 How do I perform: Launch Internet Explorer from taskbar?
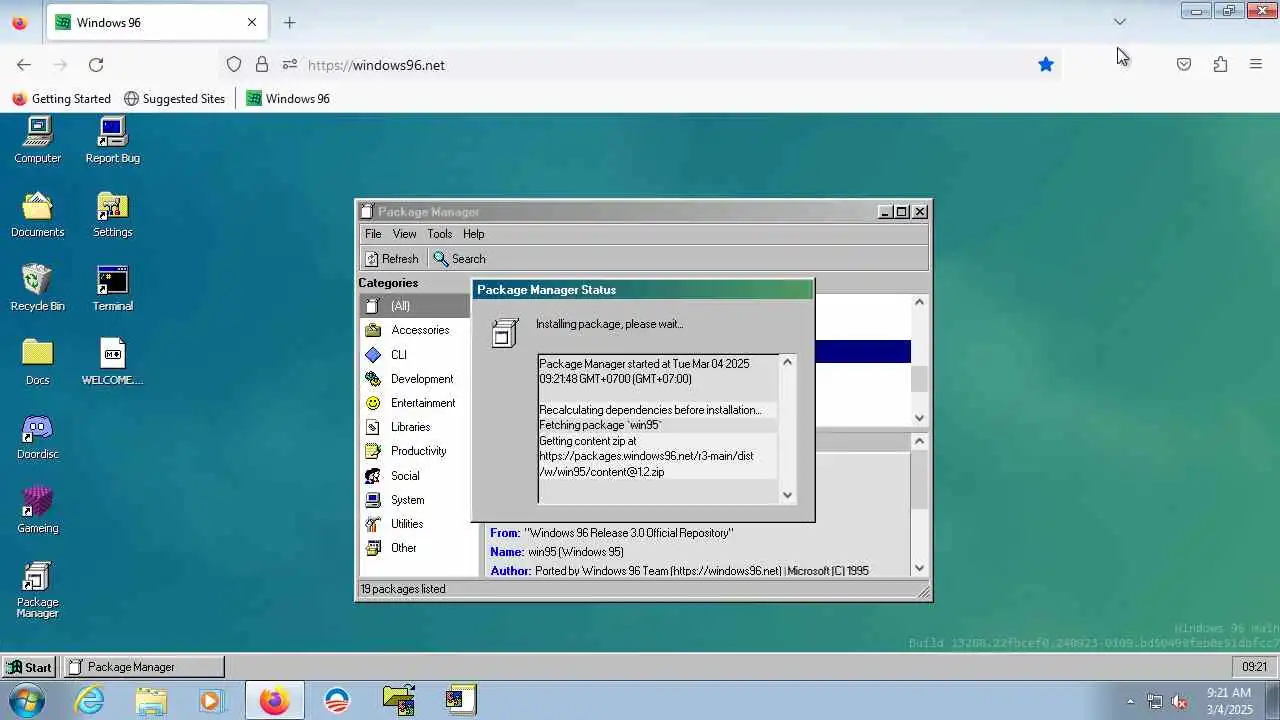(90, 700)
